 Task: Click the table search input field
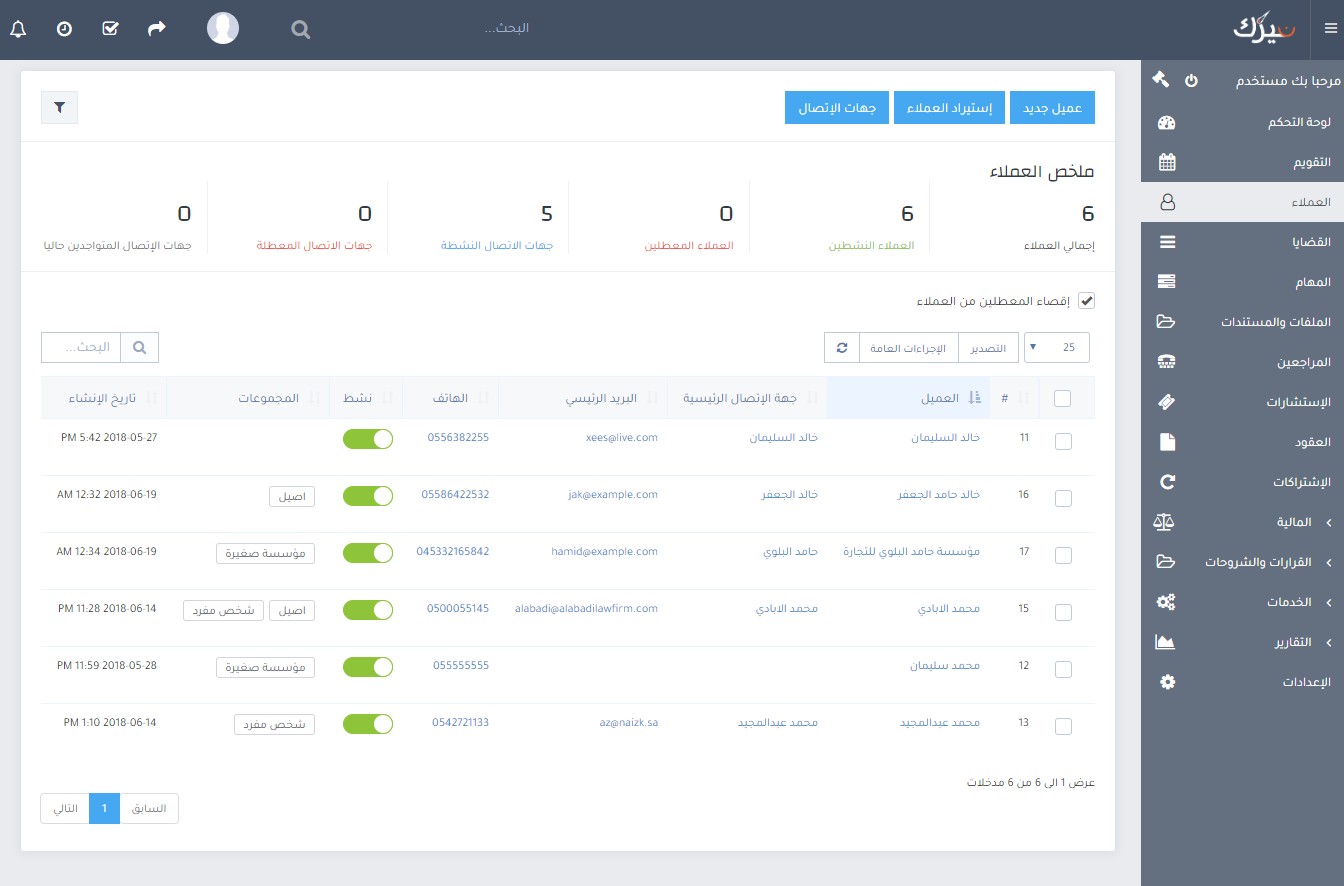click(x=81, y=348)
